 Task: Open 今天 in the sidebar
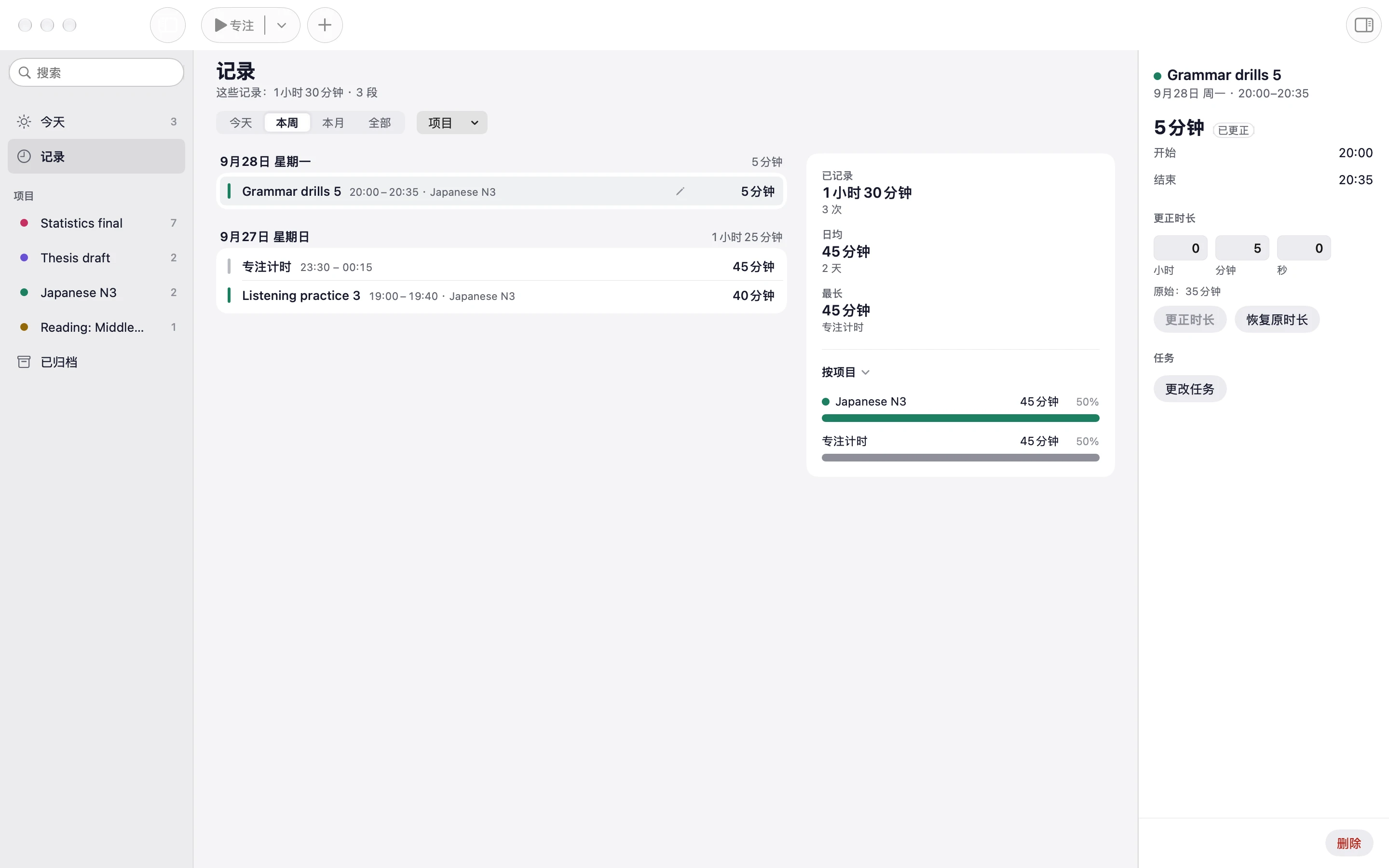click(x=96, y=122)
